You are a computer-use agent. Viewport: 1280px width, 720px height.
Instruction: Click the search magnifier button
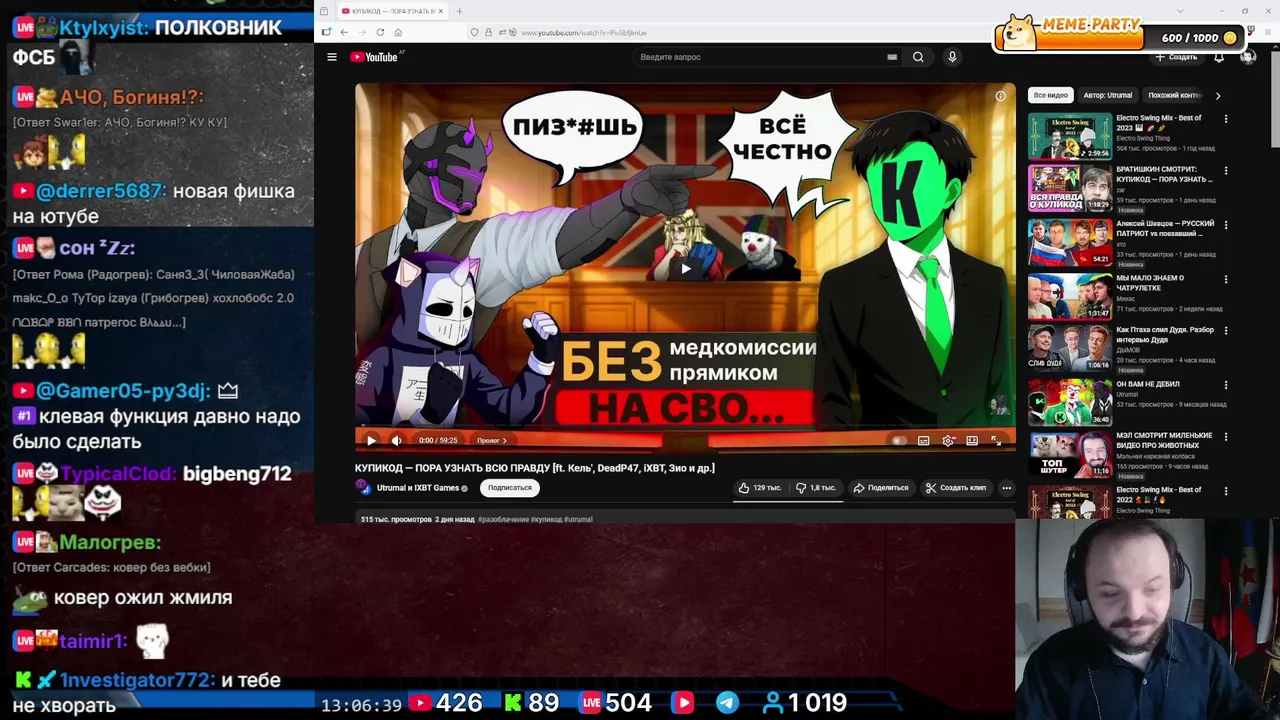click(918, 57)
